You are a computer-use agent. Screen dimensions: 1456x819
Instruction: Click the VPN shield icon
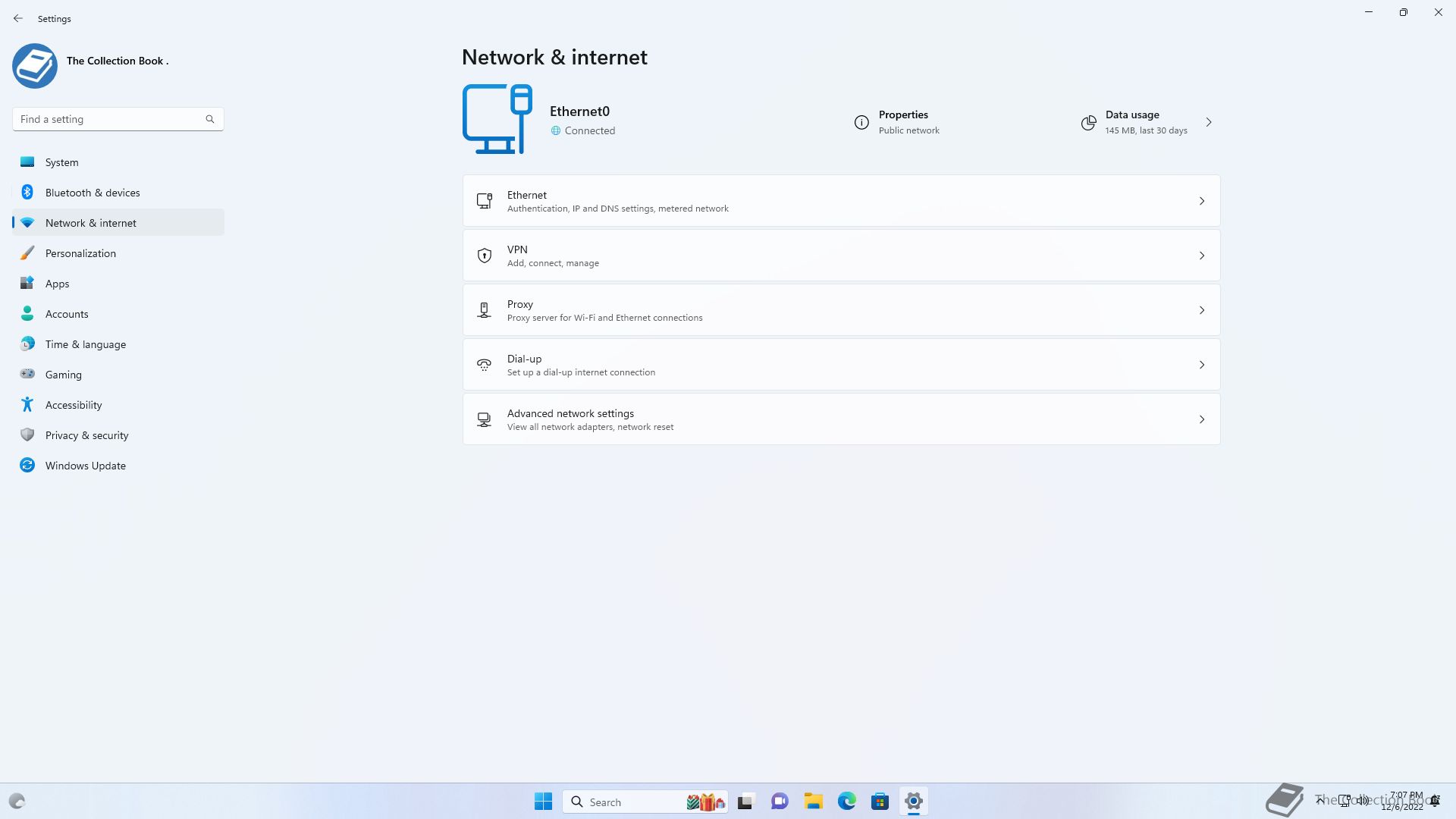pos(485,256)
